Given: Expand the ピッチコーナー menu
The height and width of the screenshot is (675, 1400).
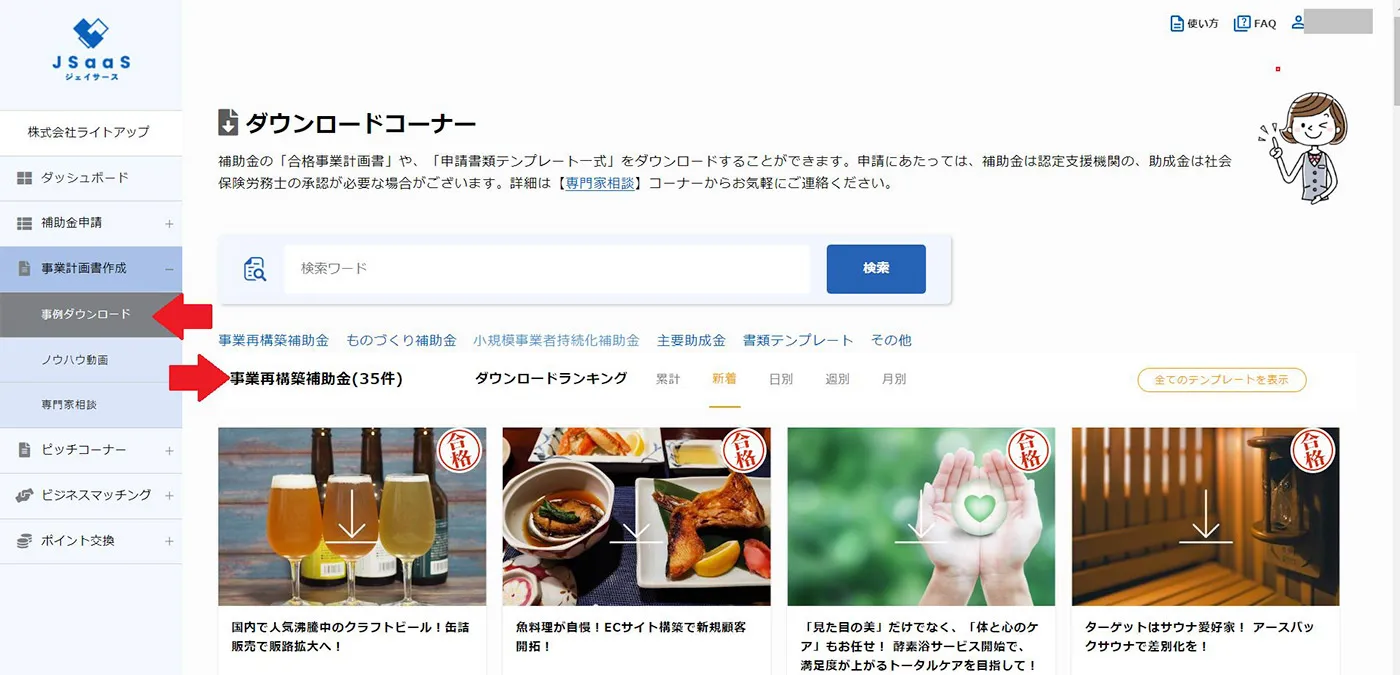Looking at the screenshot, I should [x=169, y=451].
